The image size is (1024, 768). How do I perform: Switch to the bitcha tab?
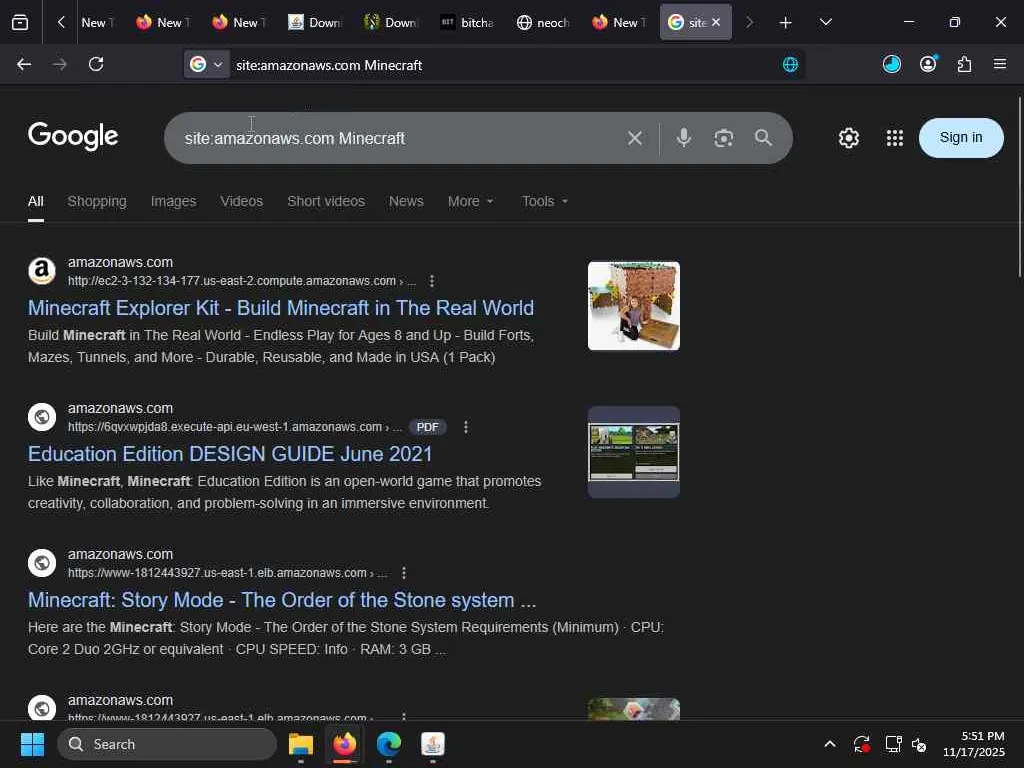point(468,22)
